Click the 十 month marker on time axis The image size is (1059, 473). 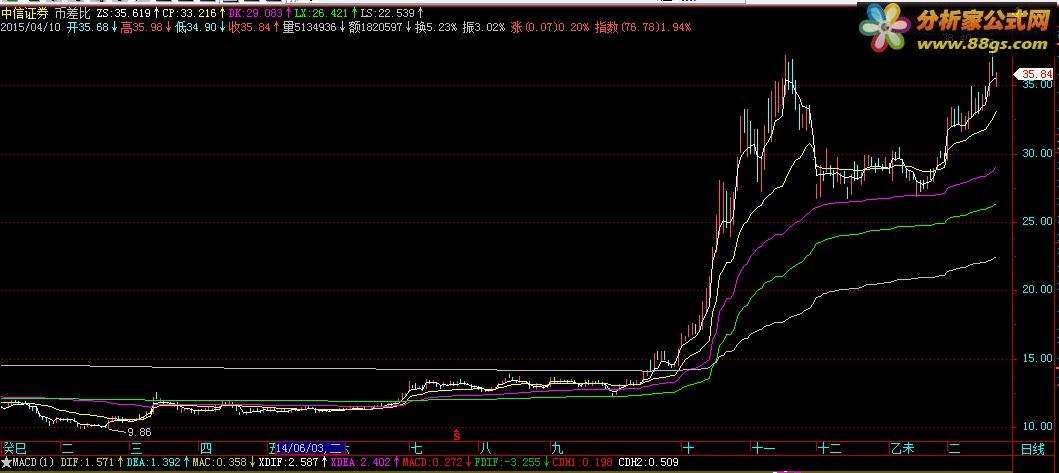(689, 448)
